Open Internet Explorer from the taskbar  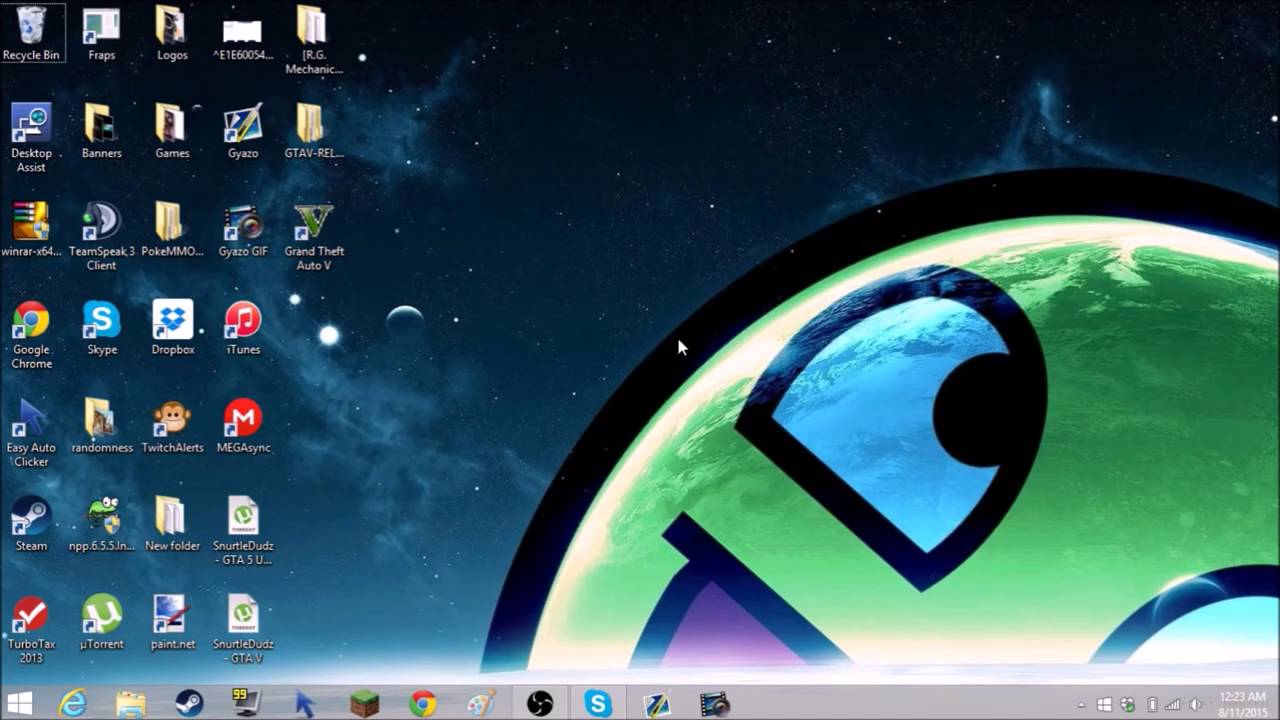pos(72,703)
